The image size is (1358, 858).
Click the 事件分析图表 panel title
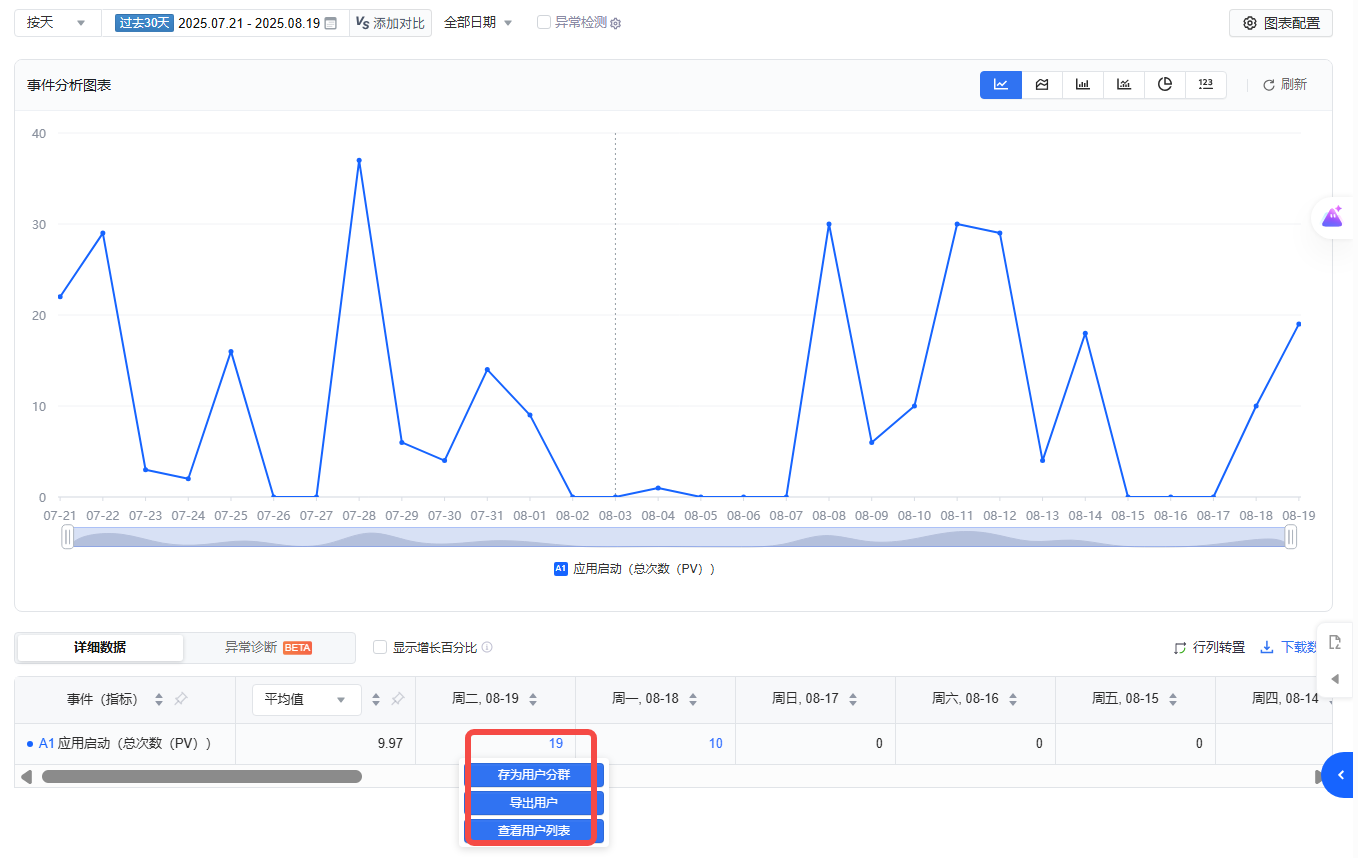[69, 85]
